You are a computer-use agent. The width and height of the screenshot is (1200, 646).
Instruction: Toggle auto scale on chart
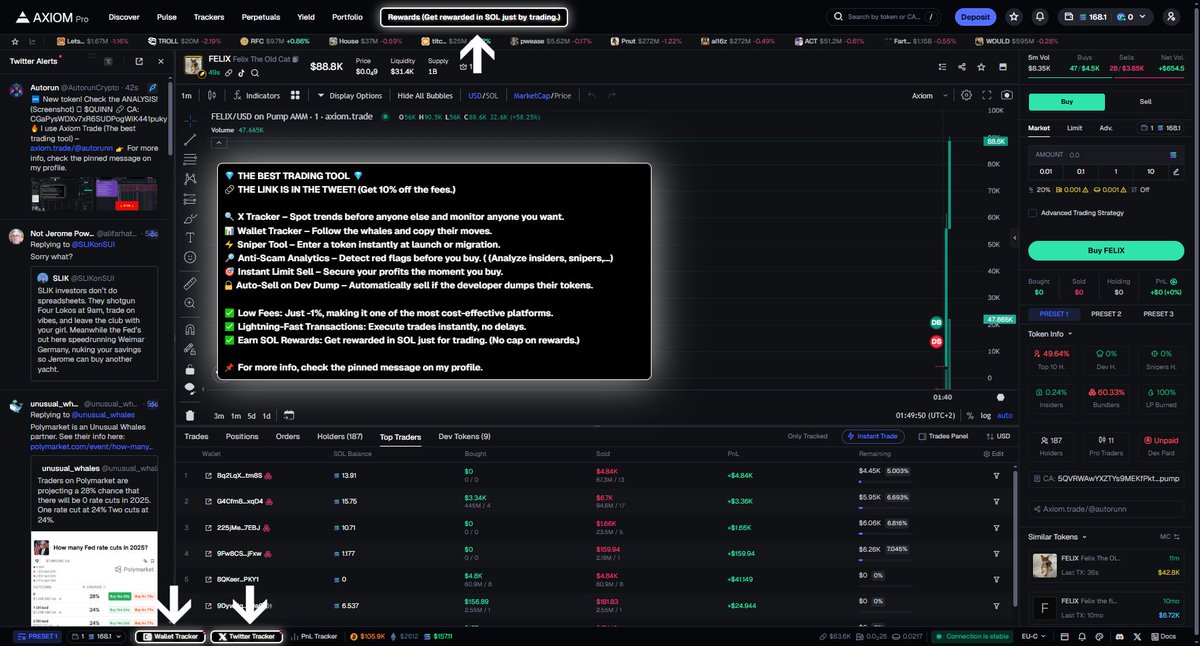click(1004, 415)
